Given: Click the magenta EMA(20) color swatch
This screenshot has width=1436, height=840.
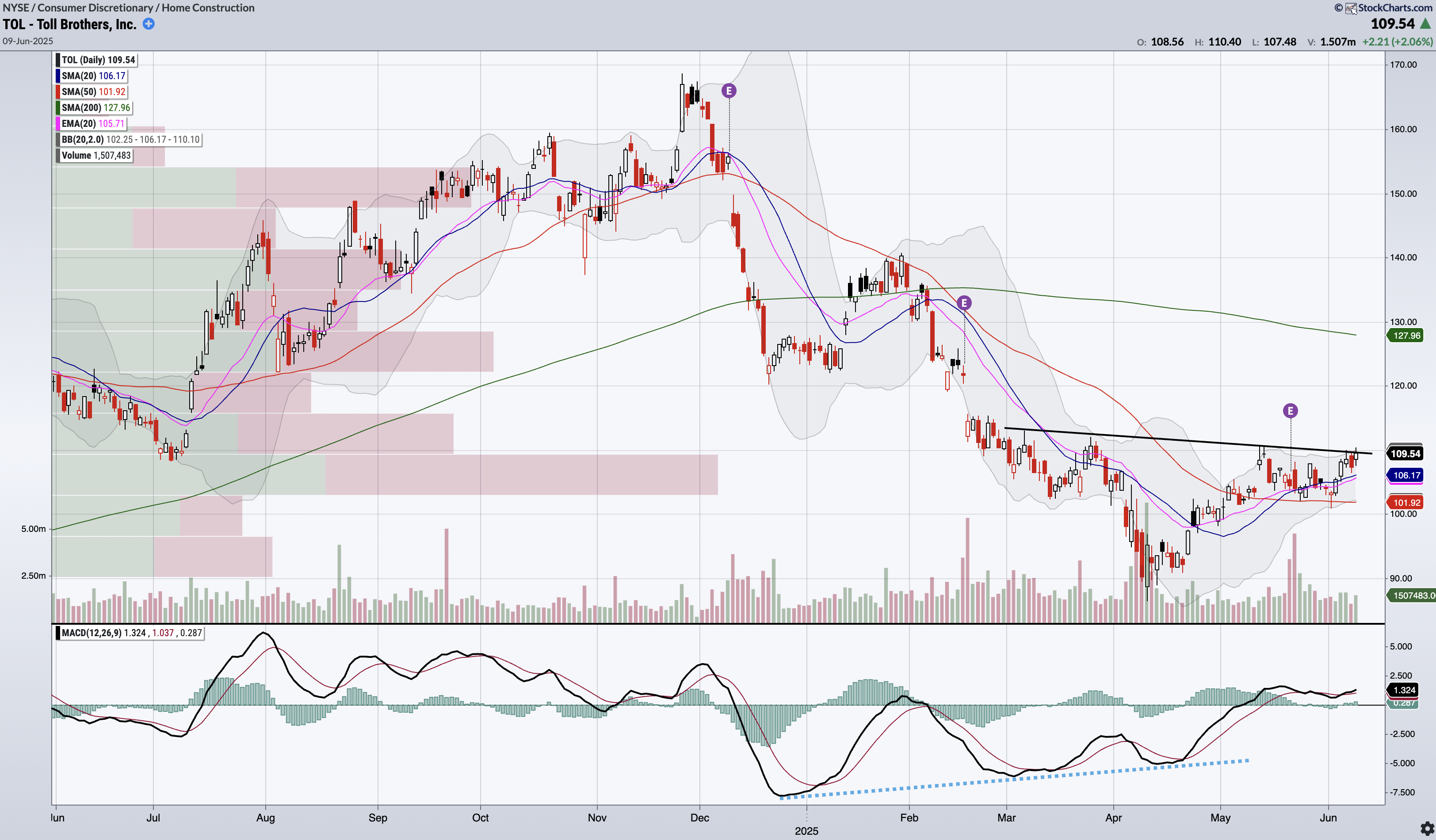Looking at the screenshot, I should click(x=57, y=124).
